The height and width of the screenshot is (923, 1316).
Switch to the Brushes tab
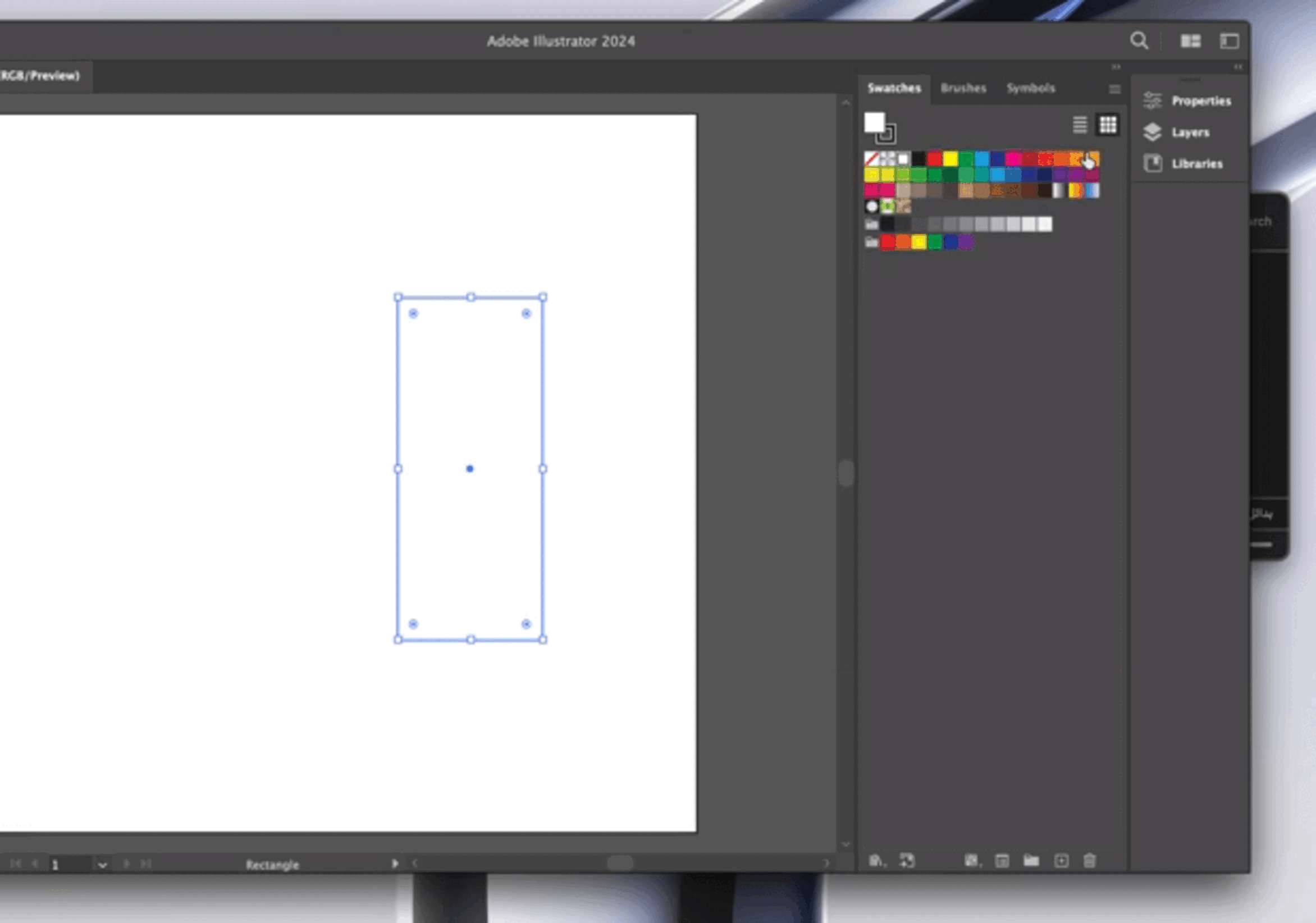(x=963, y=88)
